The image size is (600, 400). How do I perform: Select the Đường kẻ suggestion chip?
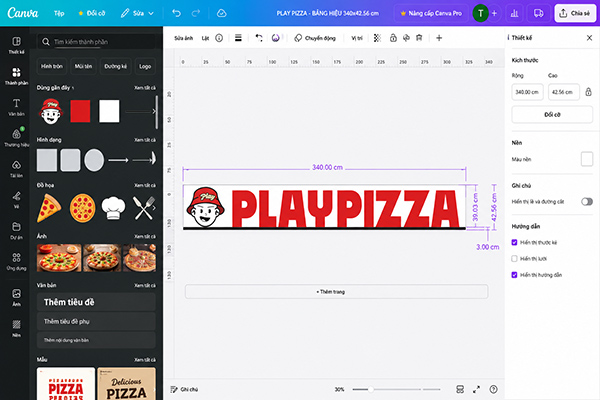[x=116, y=66]
